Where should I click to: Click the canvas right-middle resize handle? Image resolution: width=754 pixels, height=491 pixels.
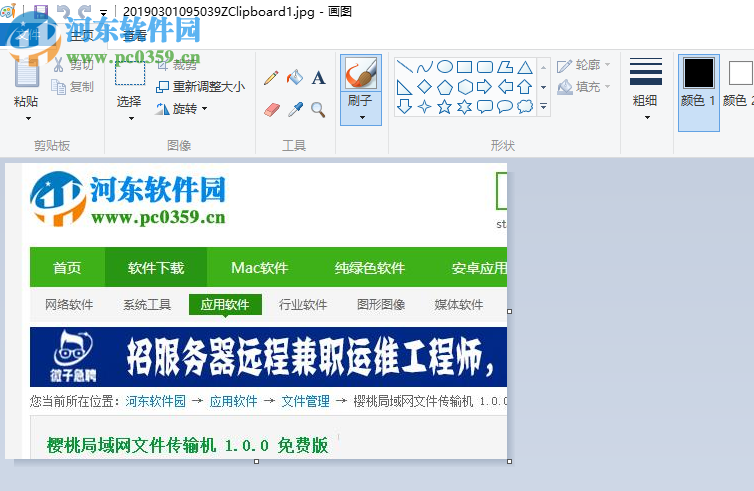(x=510, y=312)
